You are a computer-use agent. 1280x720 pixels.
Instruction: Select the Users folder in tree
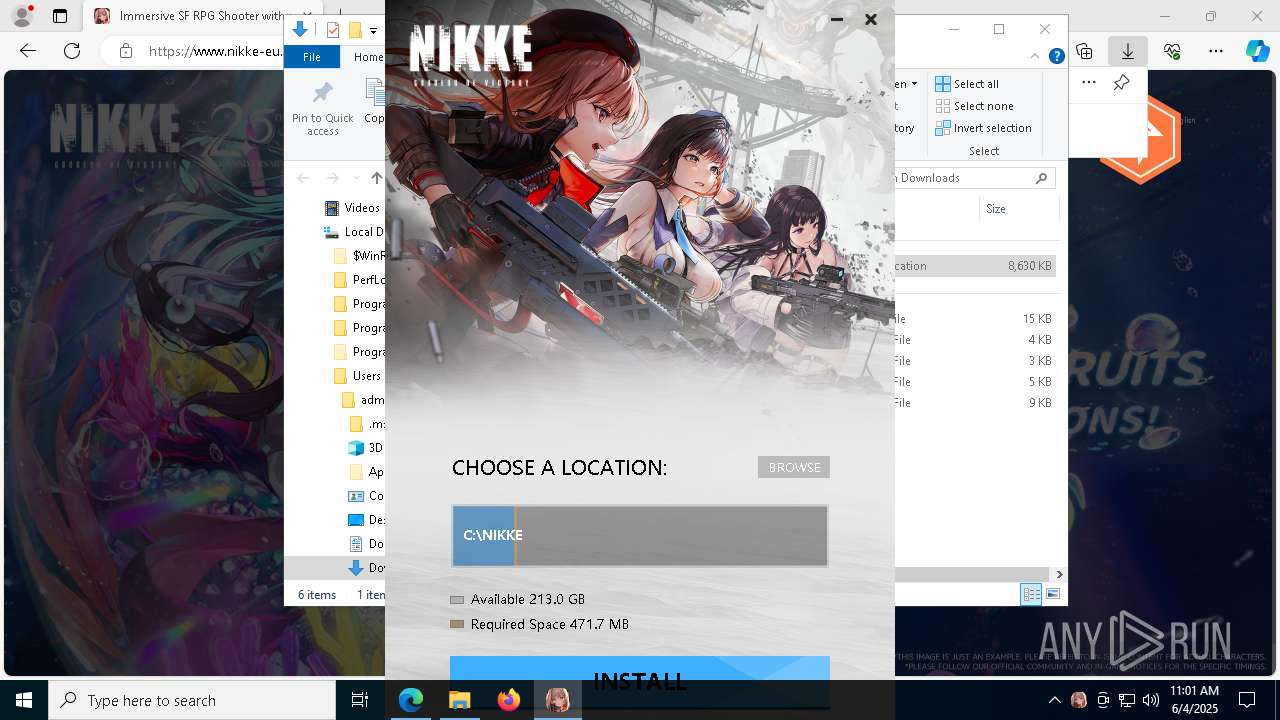[358, 376]
